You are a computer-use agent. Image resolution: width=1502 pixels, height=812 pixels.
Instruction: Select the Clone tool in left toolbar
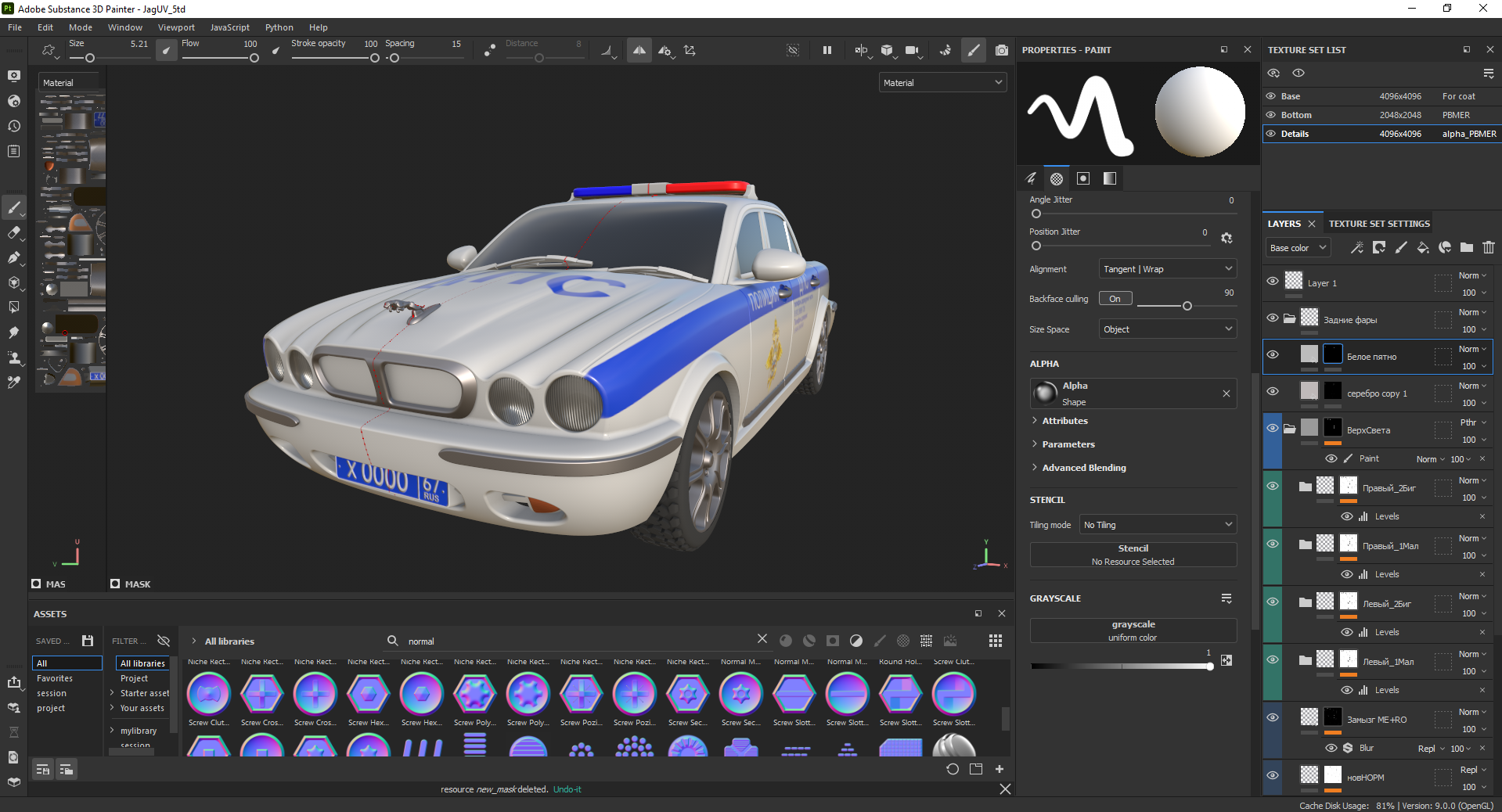tap(14, 357)
